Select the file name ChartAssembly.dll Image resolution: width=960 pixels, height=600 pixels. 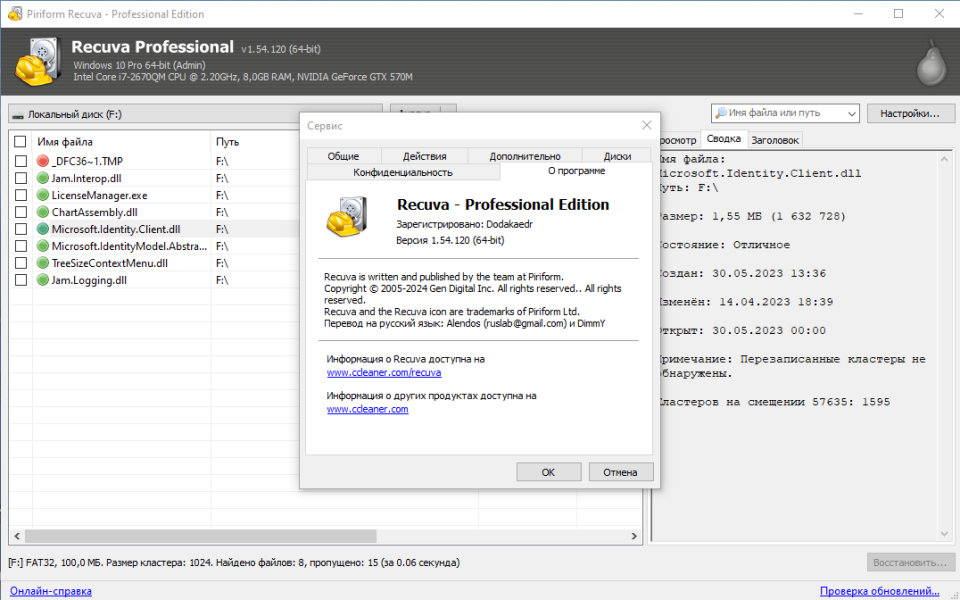coord(94,212)
